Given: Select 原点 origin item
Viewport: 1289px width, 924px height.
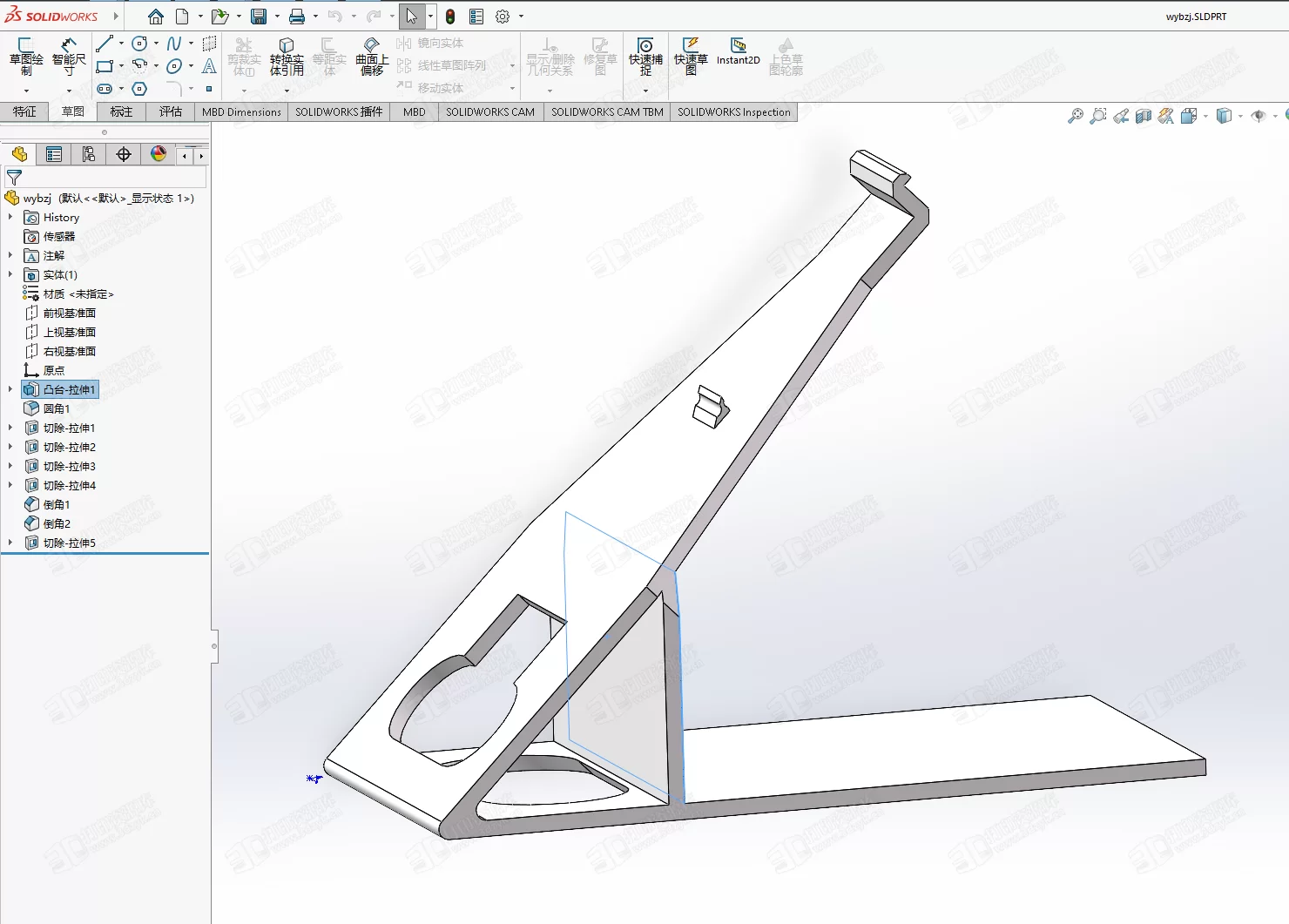Looking at the screenshot, I should (44, 370).
